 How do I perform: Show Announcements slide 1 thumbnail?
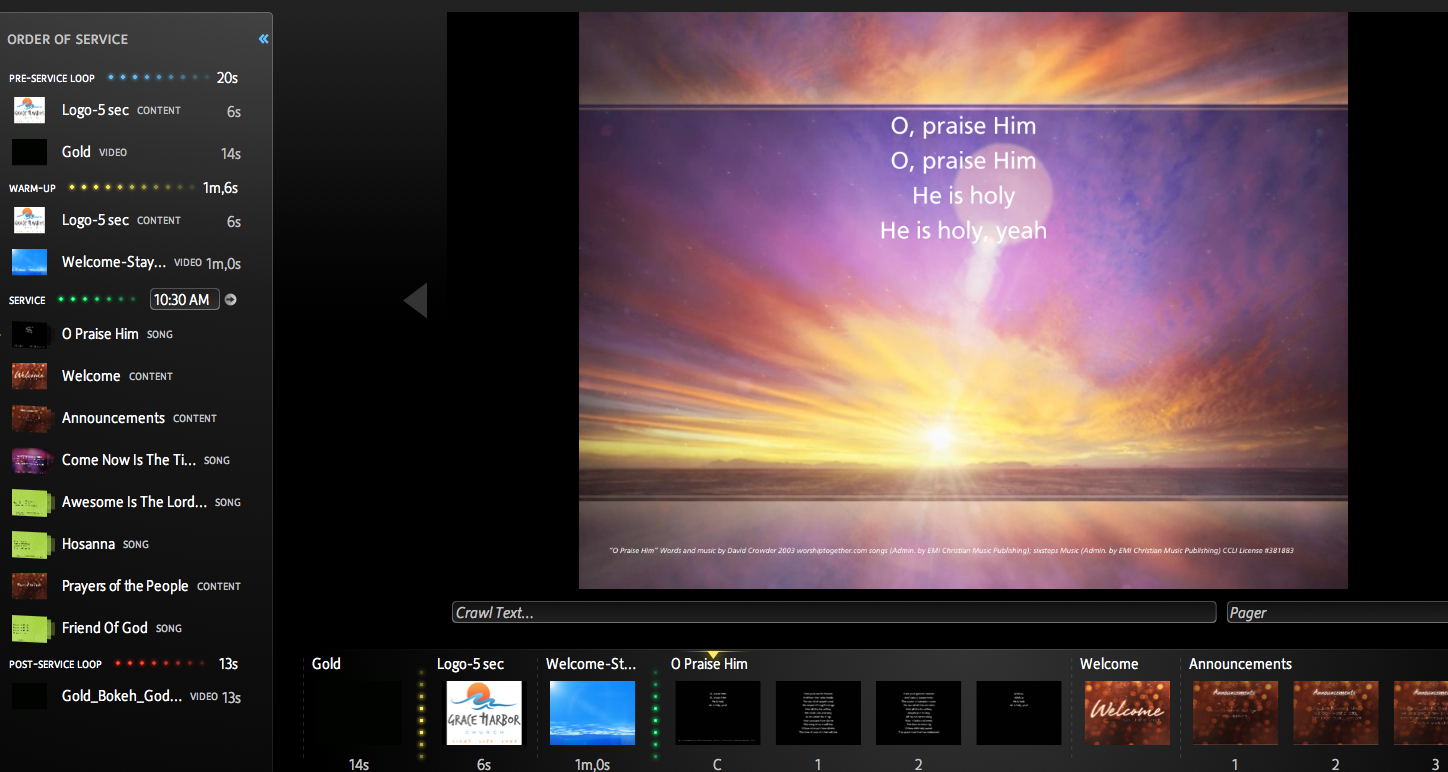(x=1235, y=713)
